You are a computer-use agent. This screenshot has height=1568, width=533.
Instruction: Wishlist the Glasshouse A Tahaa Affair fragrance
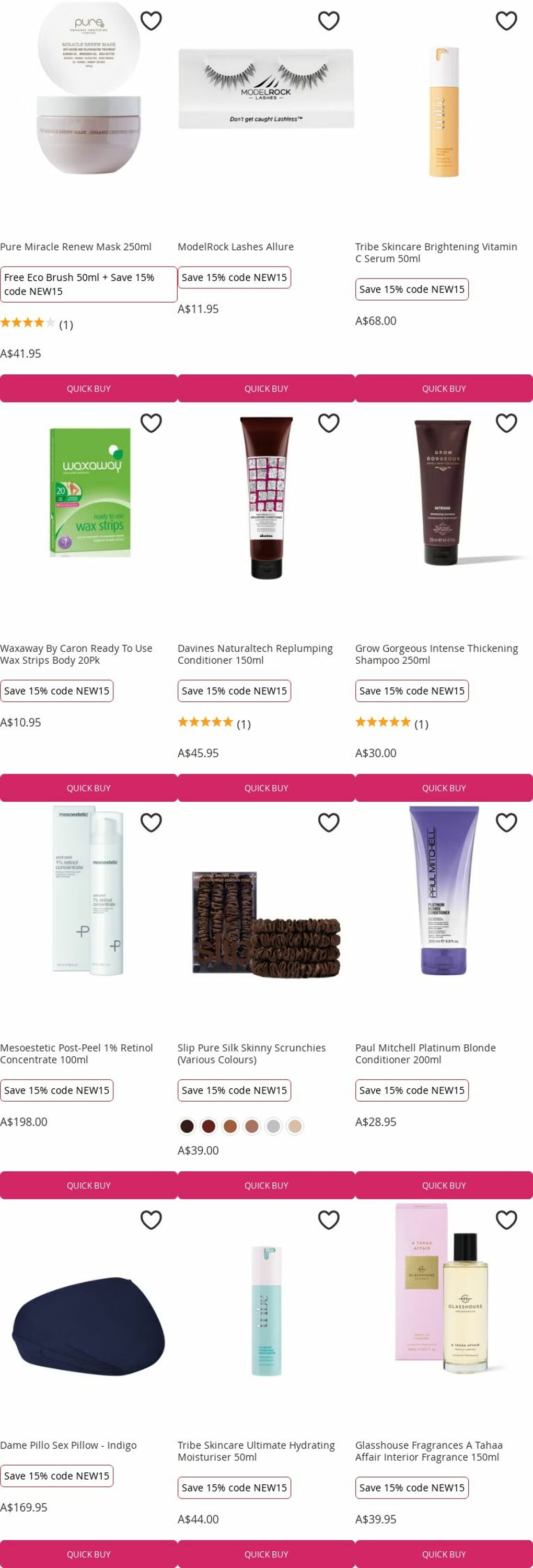point(506,1220)
